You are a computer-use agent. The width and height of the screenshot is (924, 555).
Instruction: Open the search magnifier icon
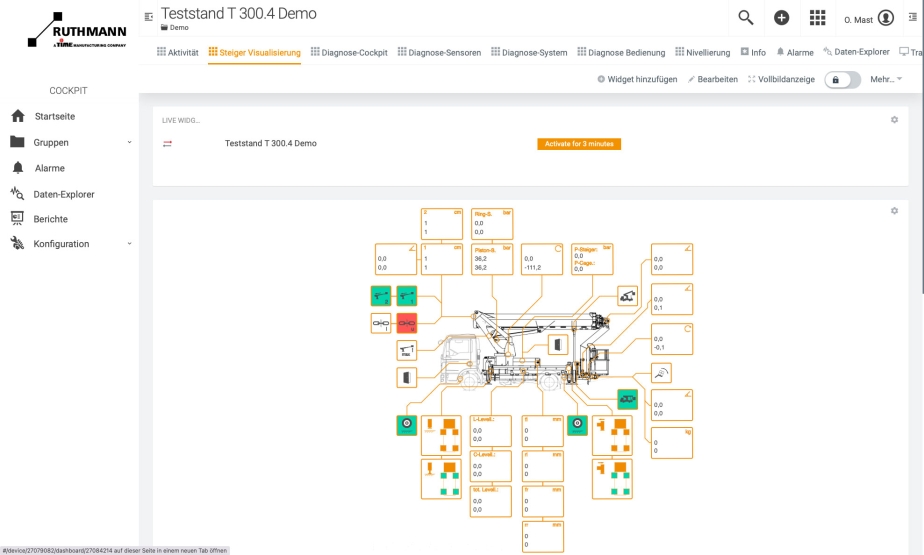(745, 18)
